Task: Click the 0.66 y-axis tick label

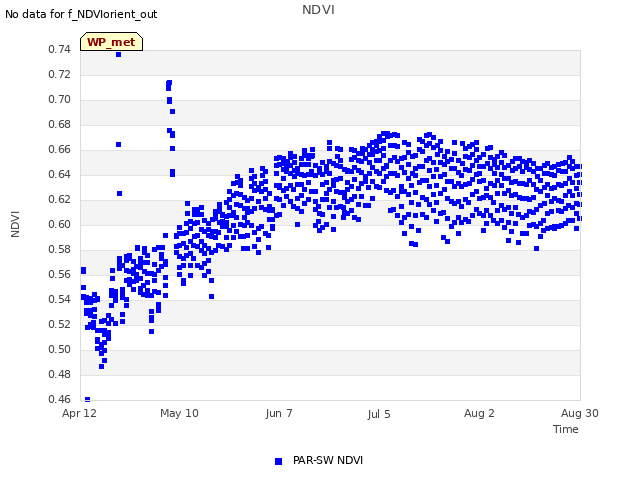Action: click(59, 149)
